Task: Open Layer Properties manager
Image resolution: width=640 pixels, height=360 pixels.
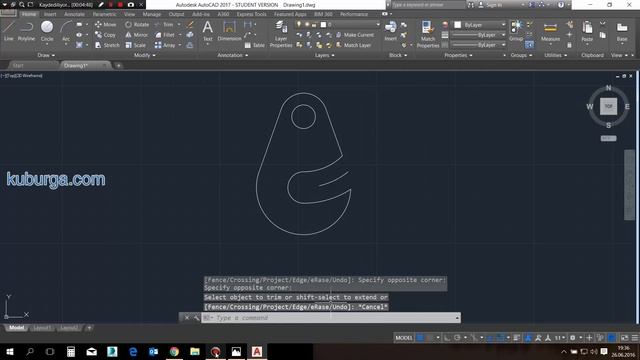Action: click(281, 34)
